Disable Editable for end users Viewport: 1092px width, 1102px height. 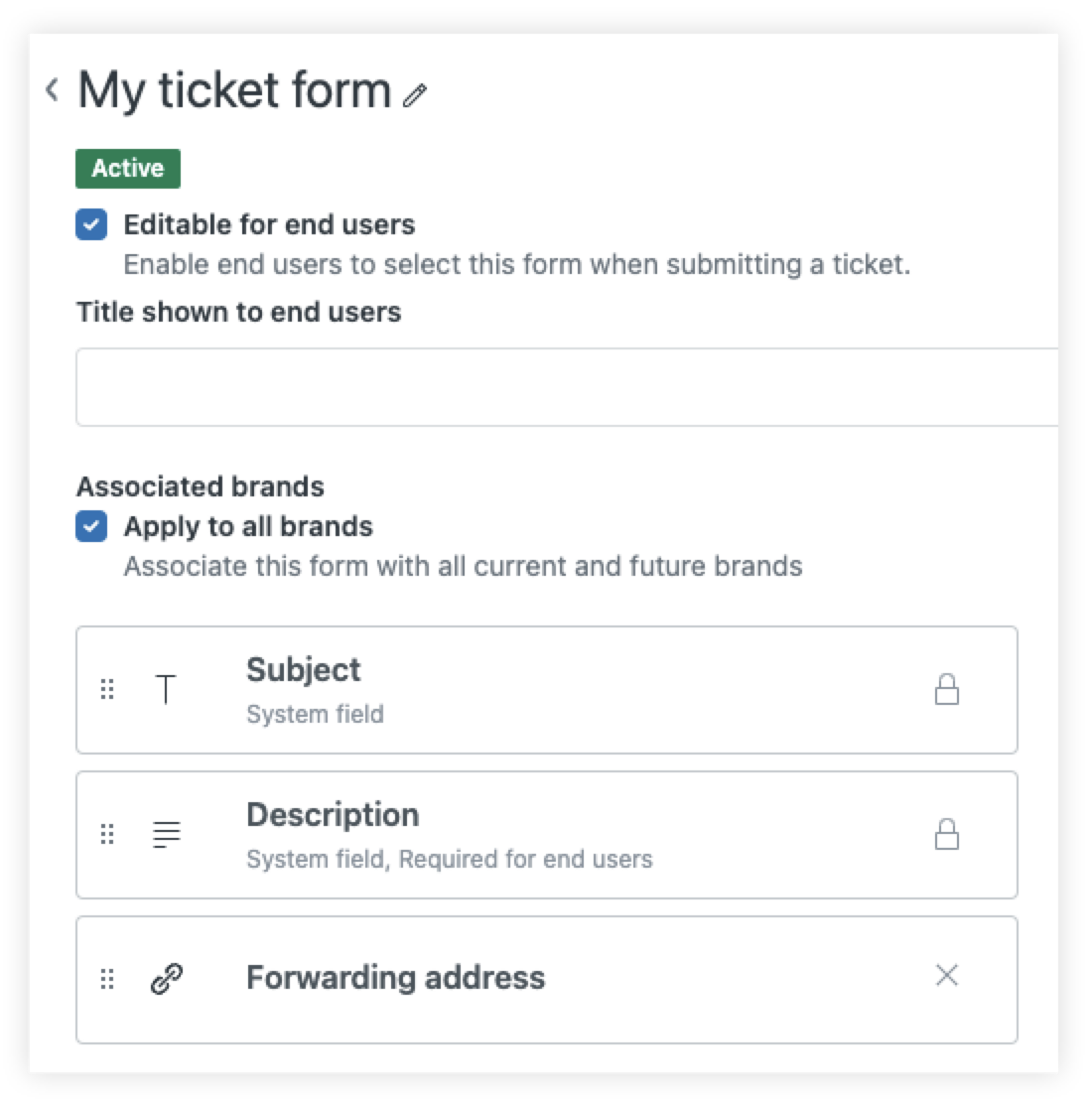(90, 224)
